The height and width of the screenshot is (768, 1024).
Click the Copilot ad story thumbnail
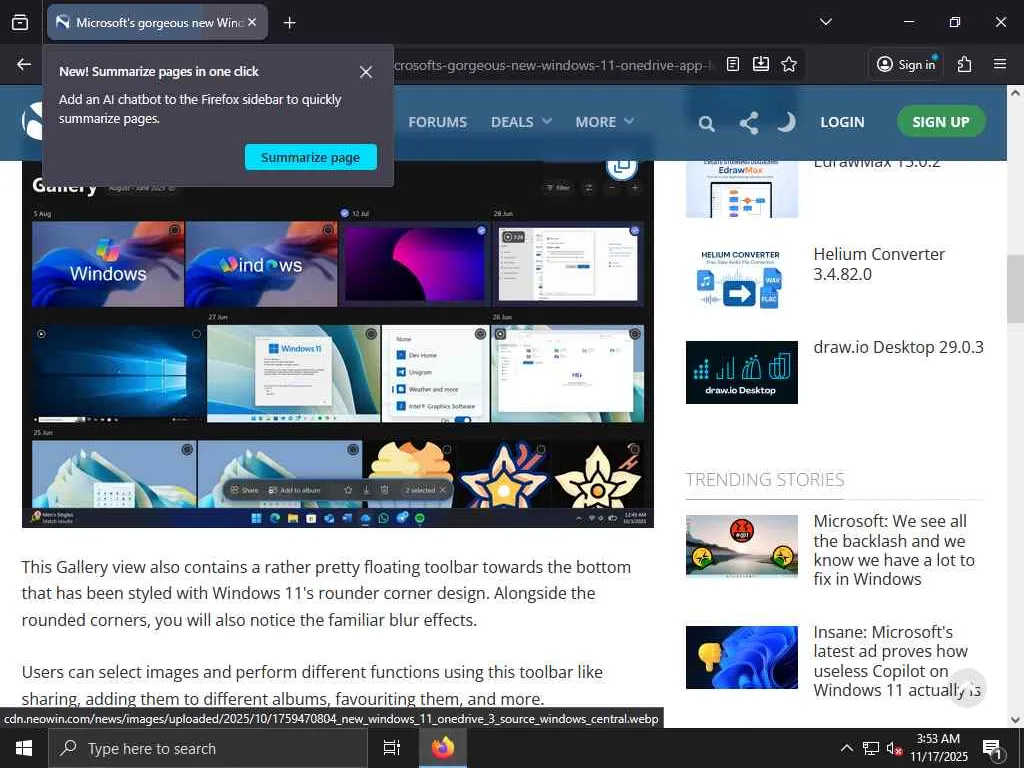(741, 657)
